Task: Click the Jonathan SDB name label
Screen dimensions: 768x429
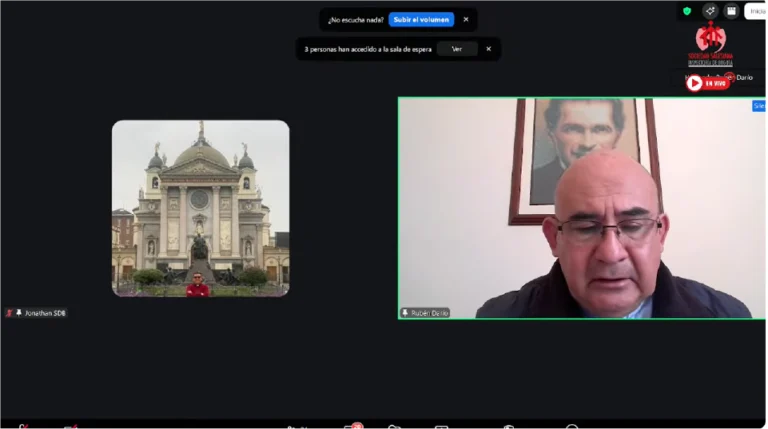Action: coord(45,313)
